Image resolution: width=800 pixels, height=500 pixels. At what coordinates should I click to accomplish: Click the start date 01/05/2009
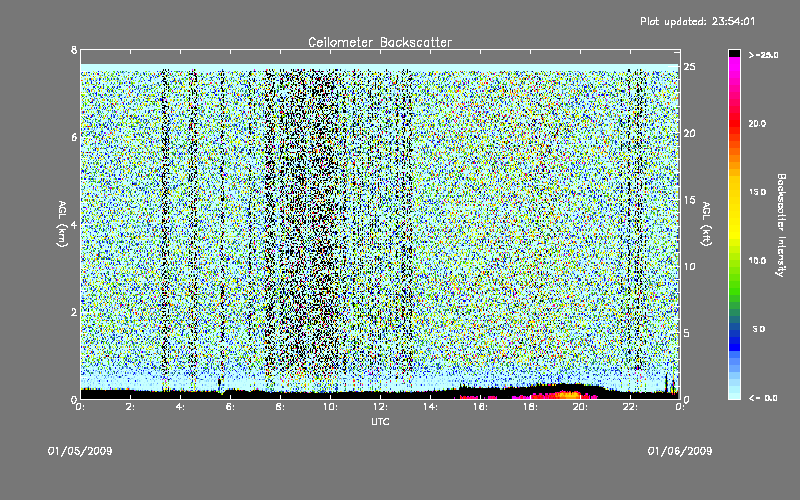80,451
